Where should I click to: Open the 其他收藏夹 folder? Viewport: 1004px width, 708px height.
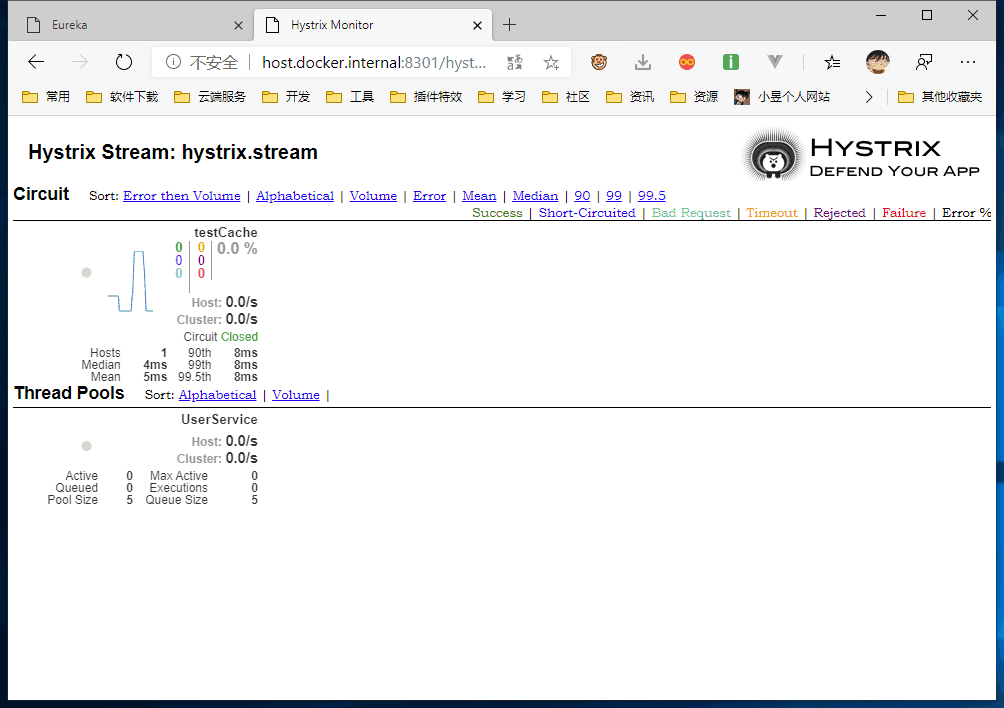coord(940,97)
